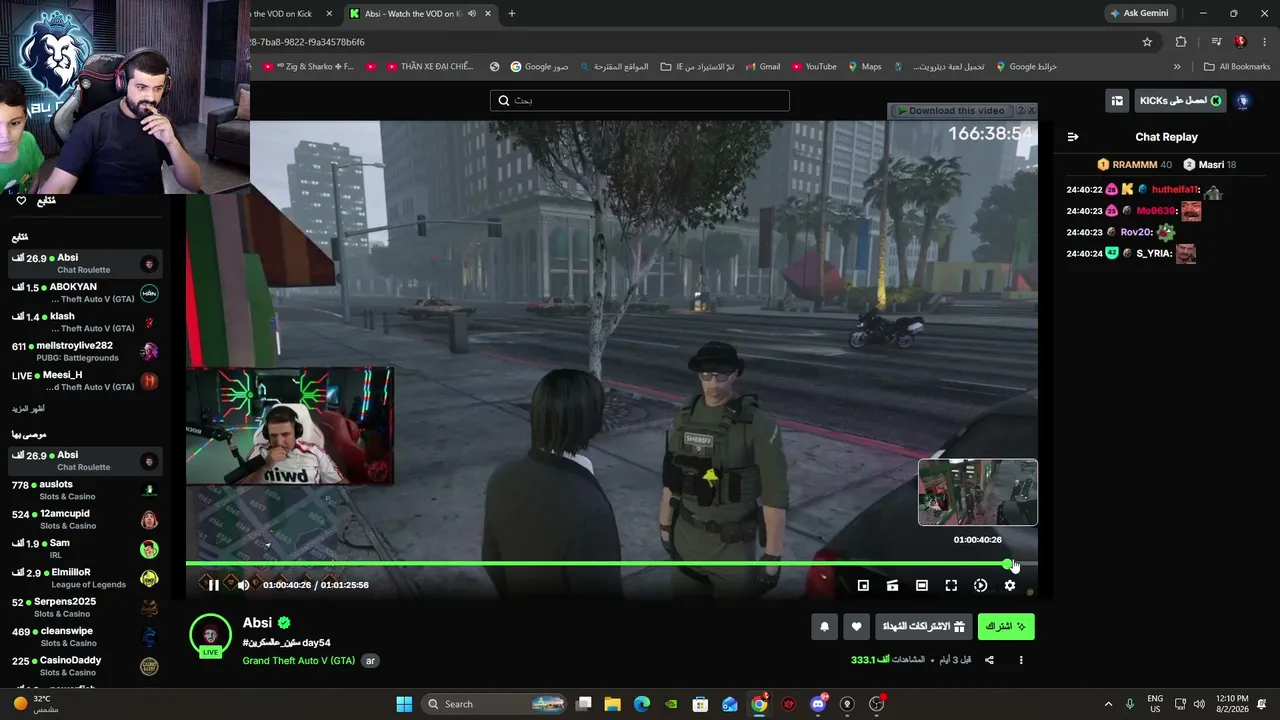Screen dimensions: 1280x720
Task: Toggle notifications bell for Absi
Action: click(825, 627)
